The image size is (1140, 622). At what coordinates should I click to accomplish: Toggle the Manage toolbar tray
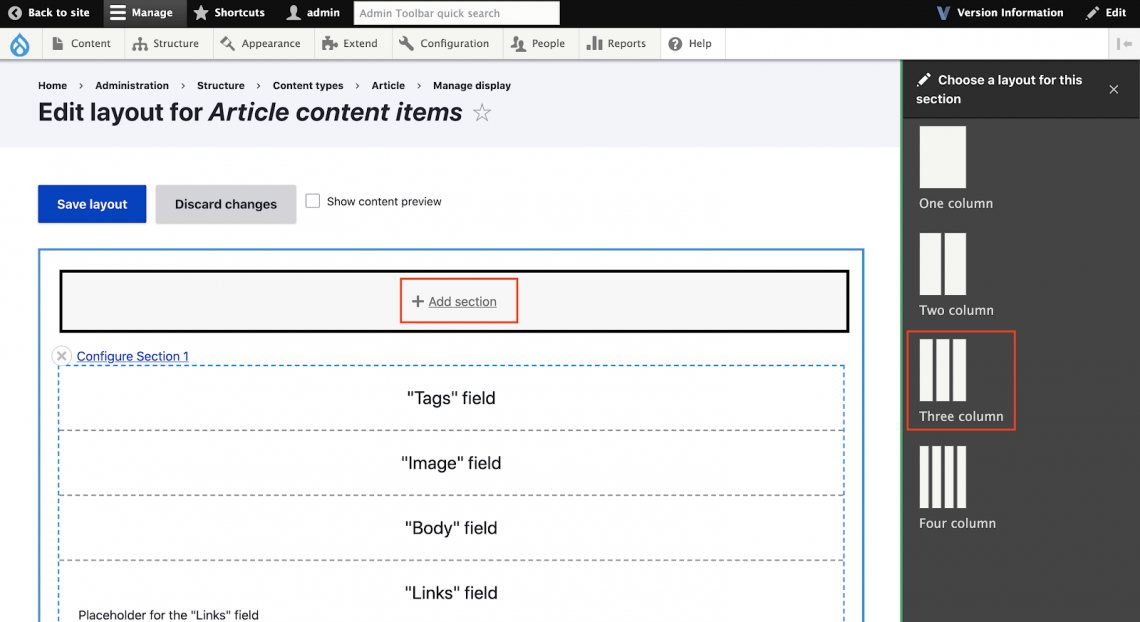point(142,13)
